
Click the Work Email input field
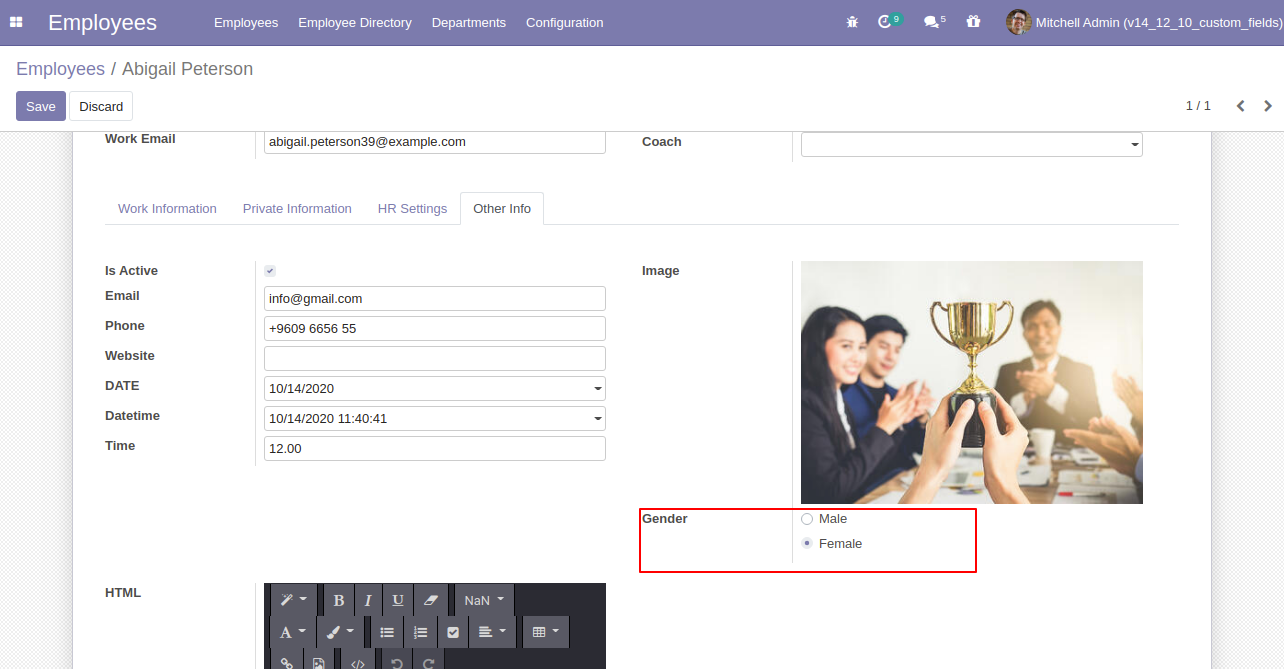(x=435, y=142)
